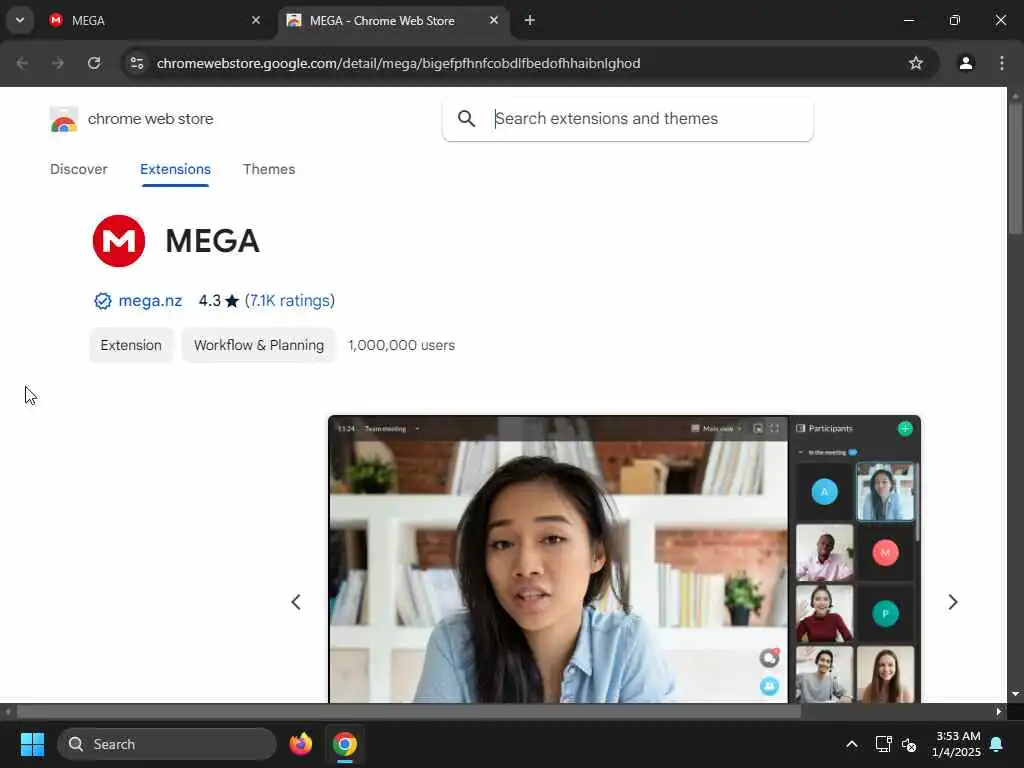Click the Chrome Web Store logo icon
Viewport: 1024px width, 768px height.
tap(63, 120)
